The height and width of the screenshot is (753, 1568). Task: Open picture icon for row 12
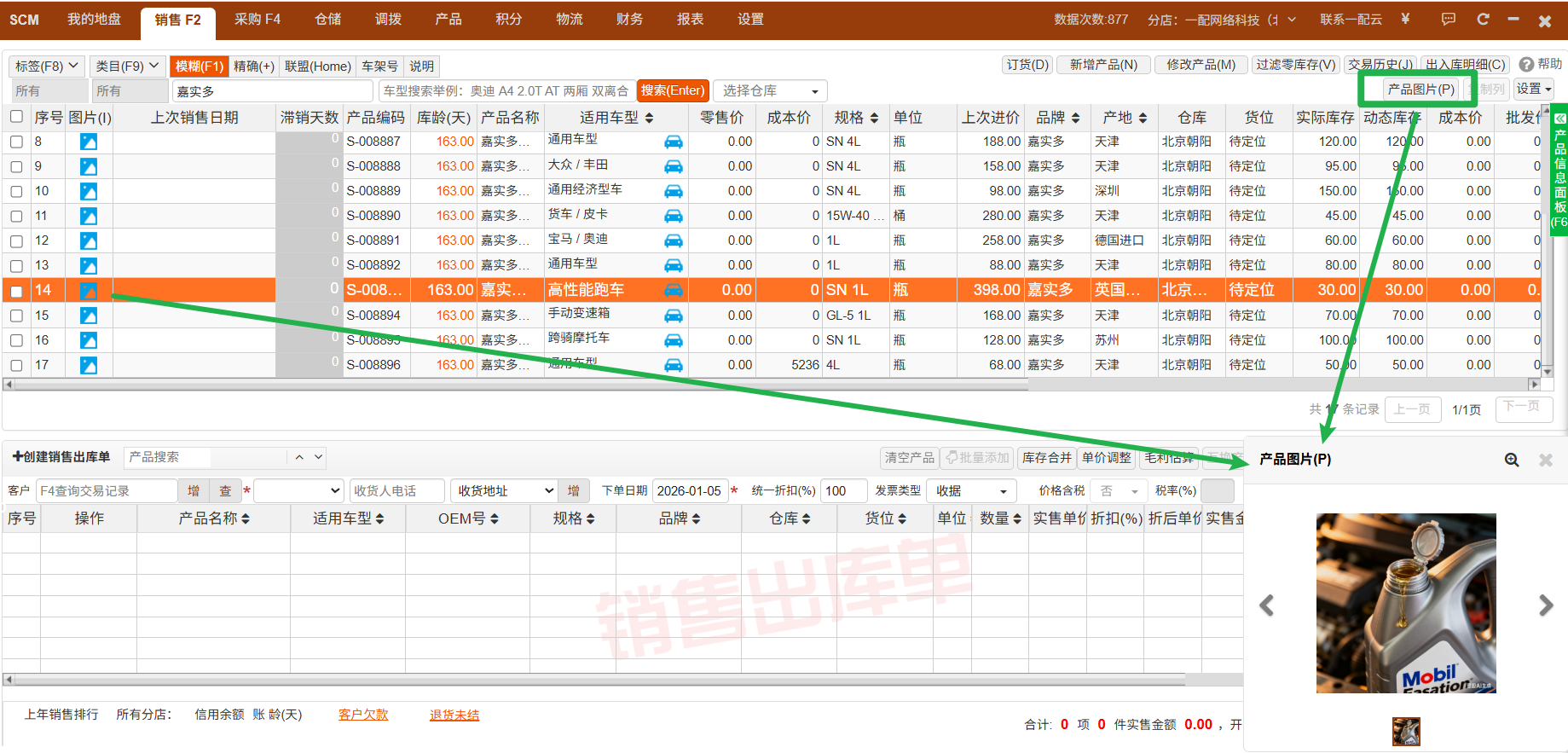point(89,241)
